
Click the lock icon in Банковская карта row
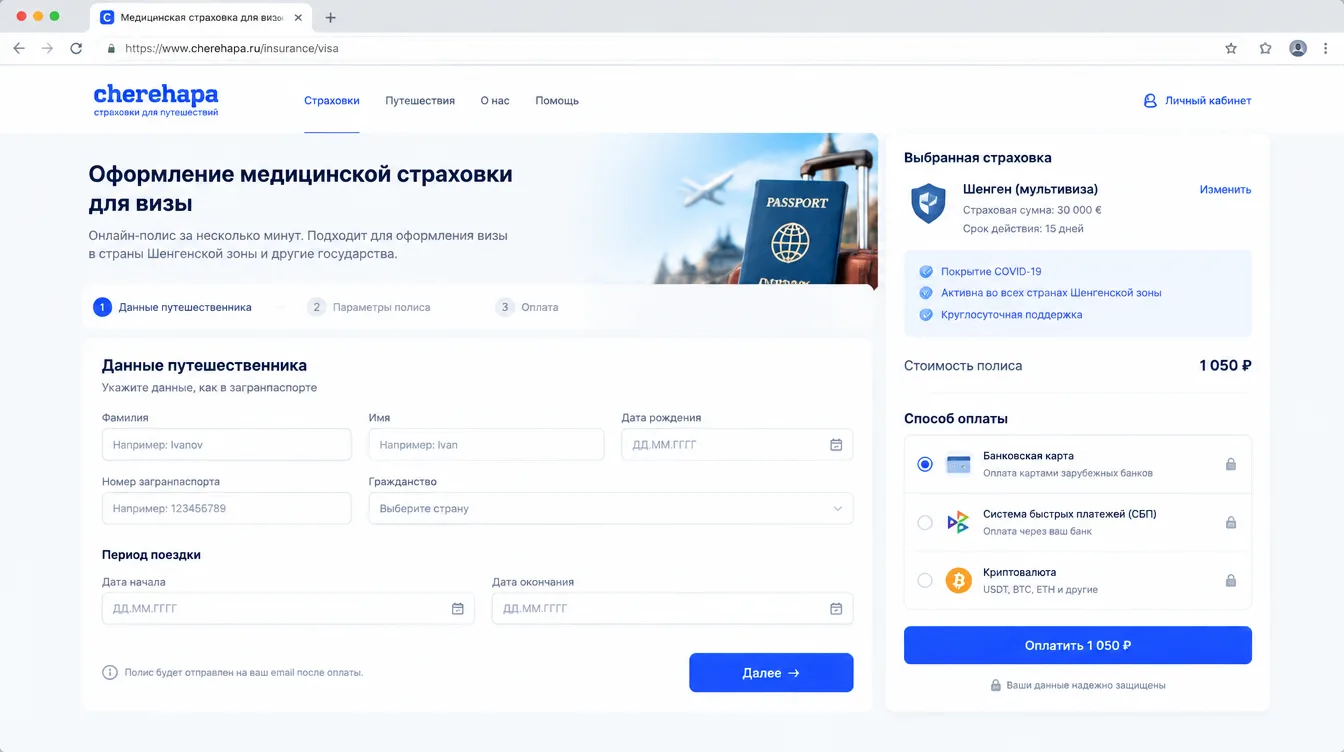[x=1231, y=464]
